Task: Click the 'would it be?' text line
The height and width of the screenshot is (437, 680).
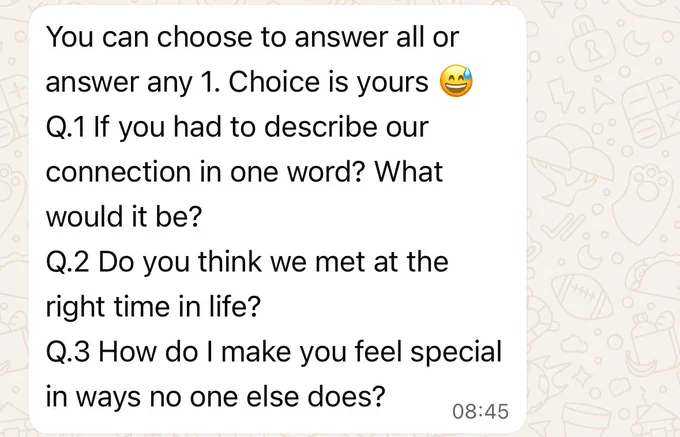Action: tap(124, 216)
